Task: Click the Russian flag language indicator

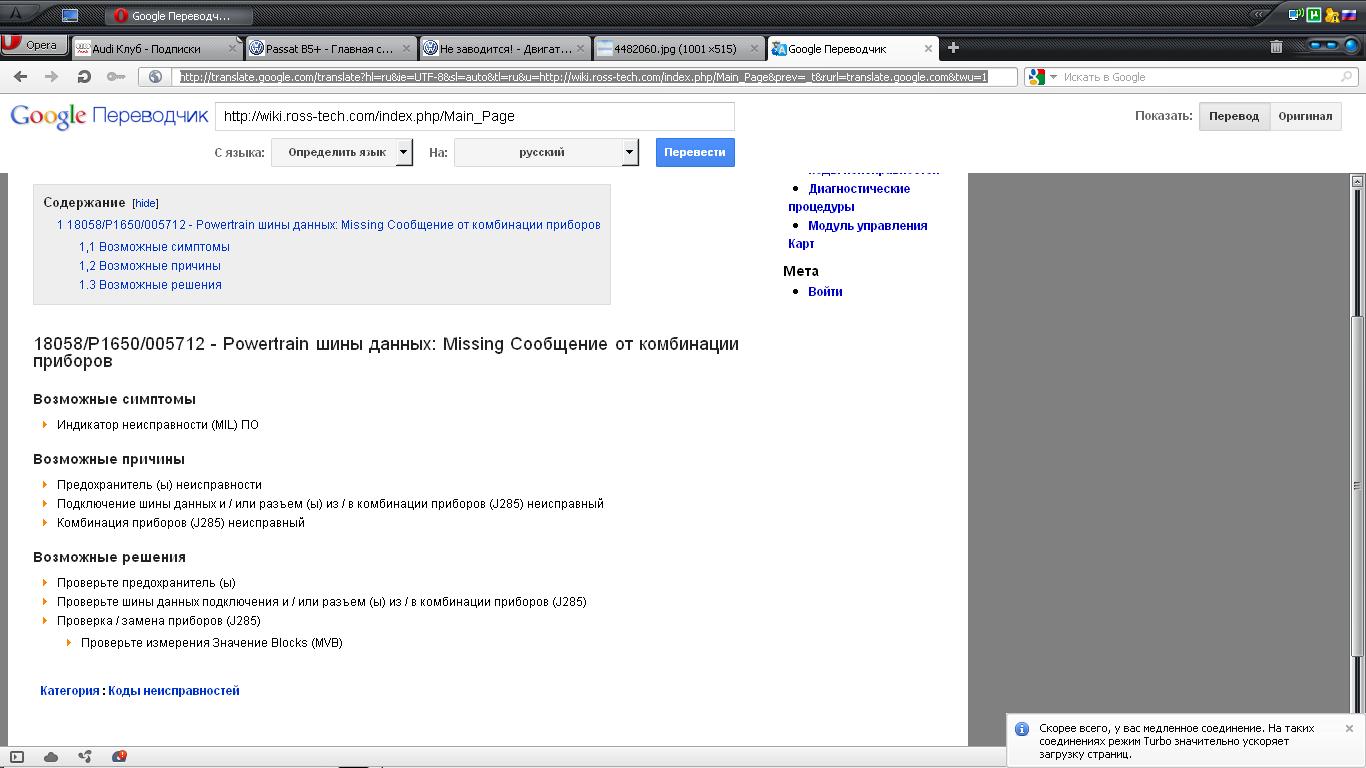Action: (x=1348, y=15)
